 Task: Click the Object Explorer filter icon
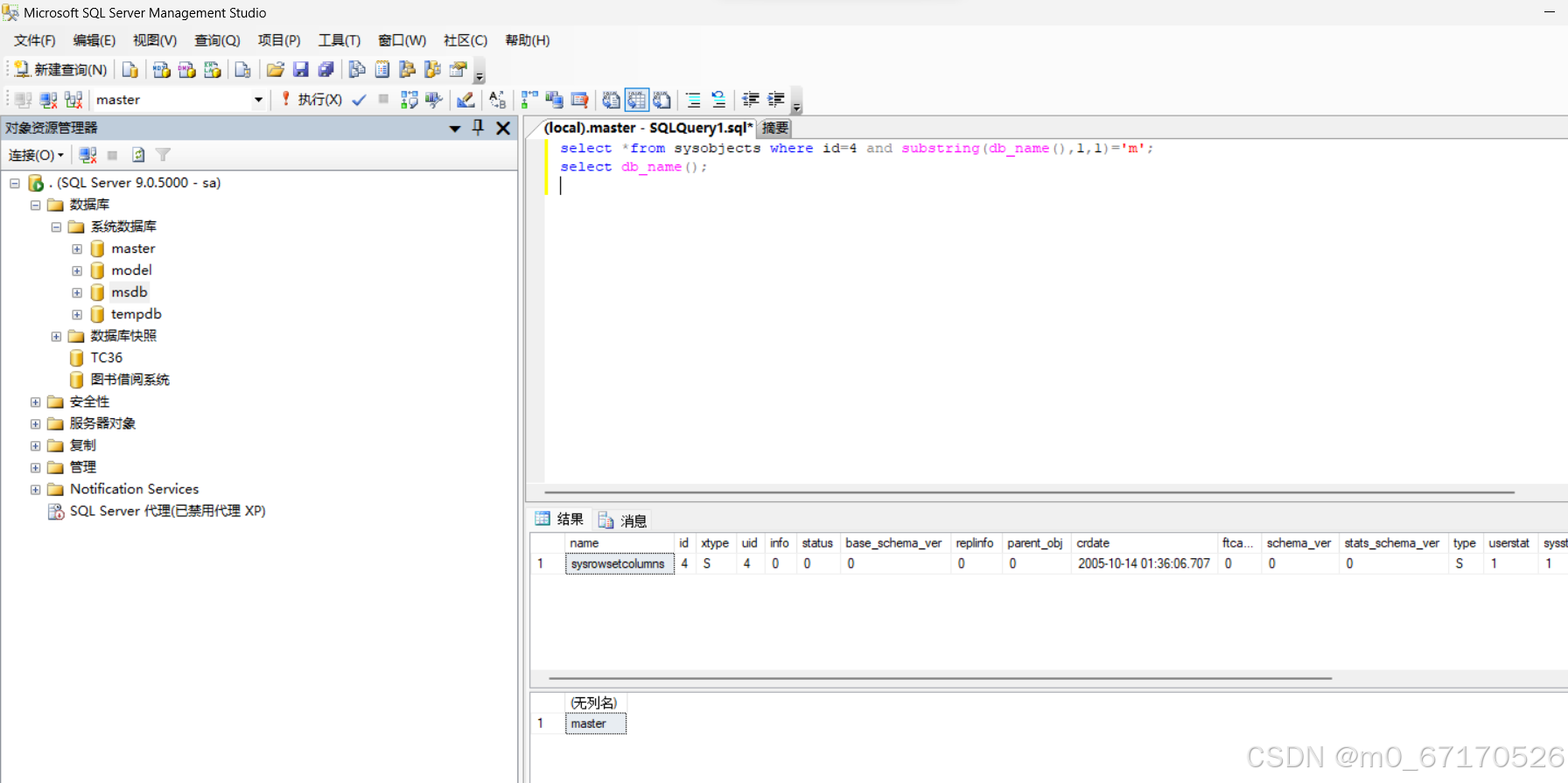tap(163, 155)
